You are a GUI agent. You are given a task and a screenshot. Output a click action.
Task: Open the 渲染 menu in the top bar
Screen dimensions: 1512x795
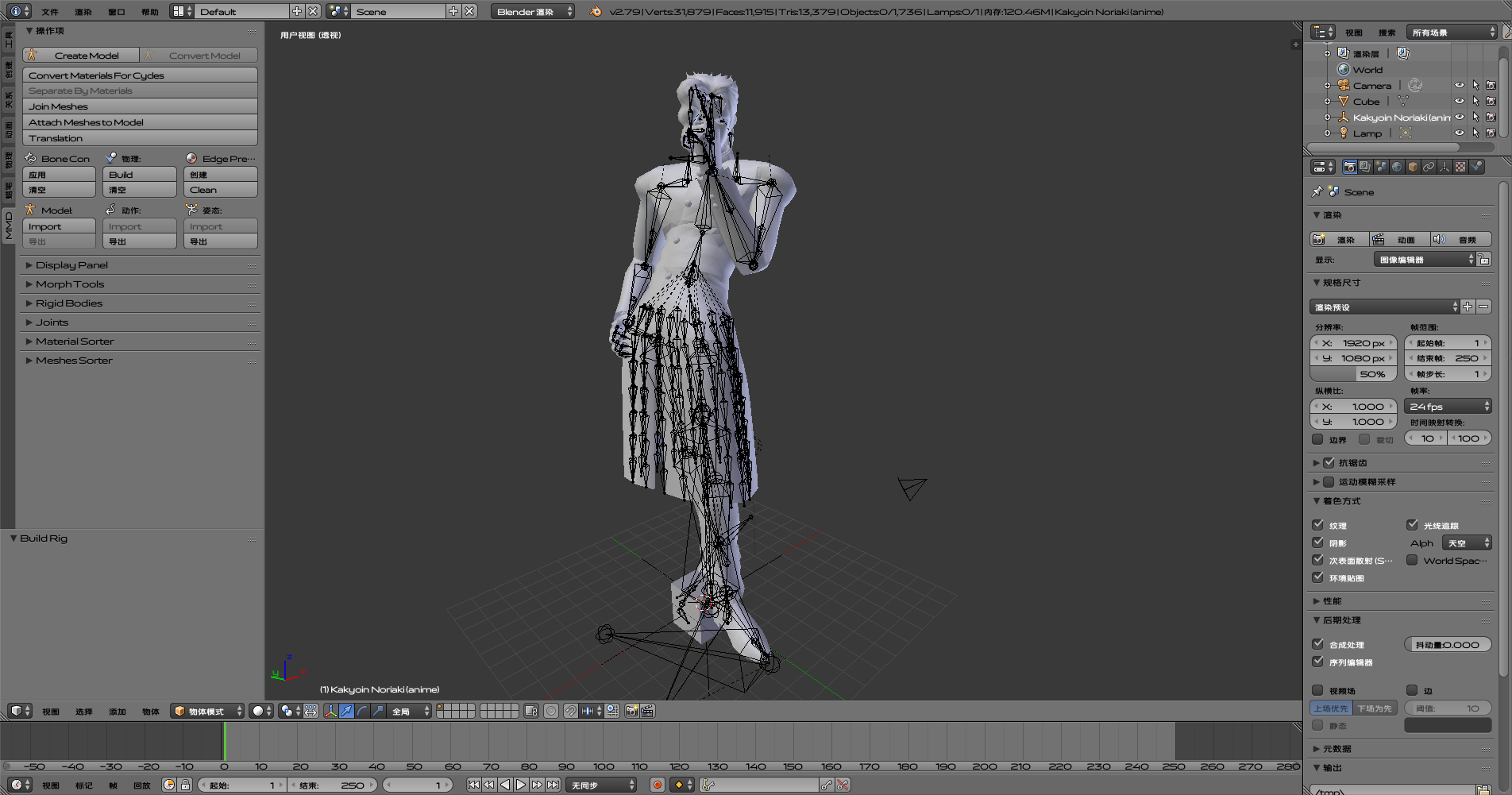click(x=83, y=11)
